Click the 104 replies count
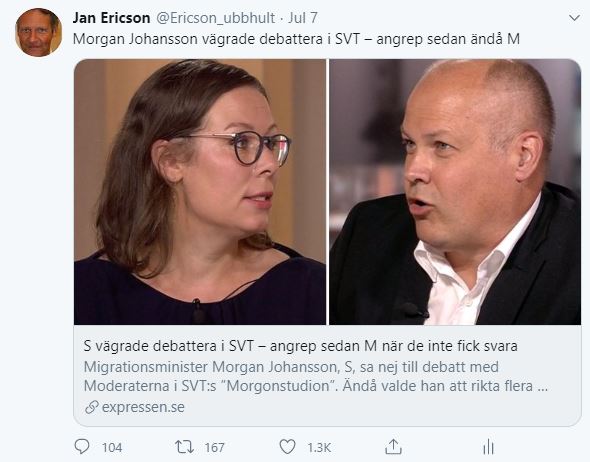The width and height of the screenshot is (590, 462). pyautogui.click(x=112, y=447)
